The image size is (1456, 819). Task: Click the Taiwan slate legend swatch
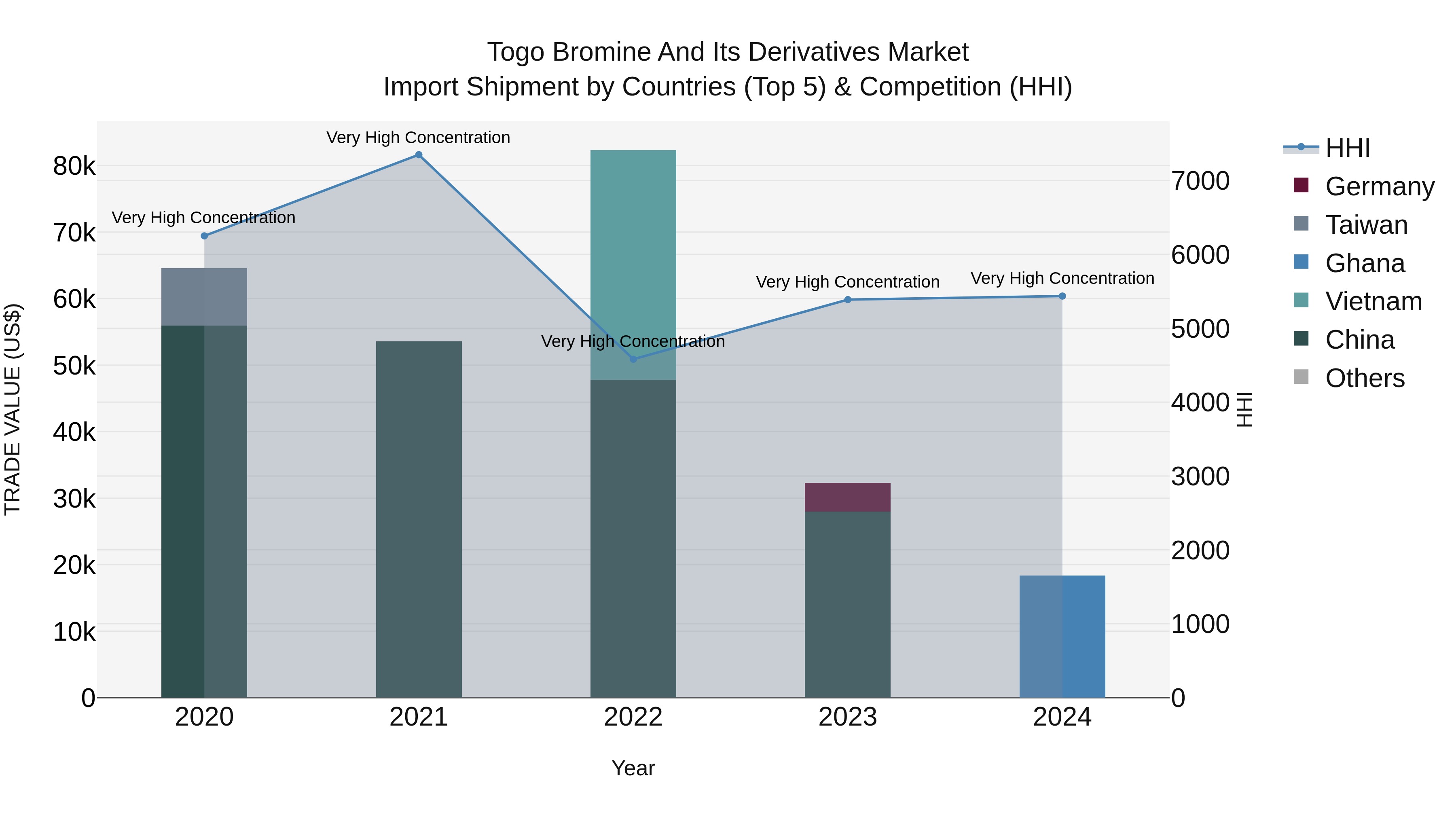click(1301, 223)
